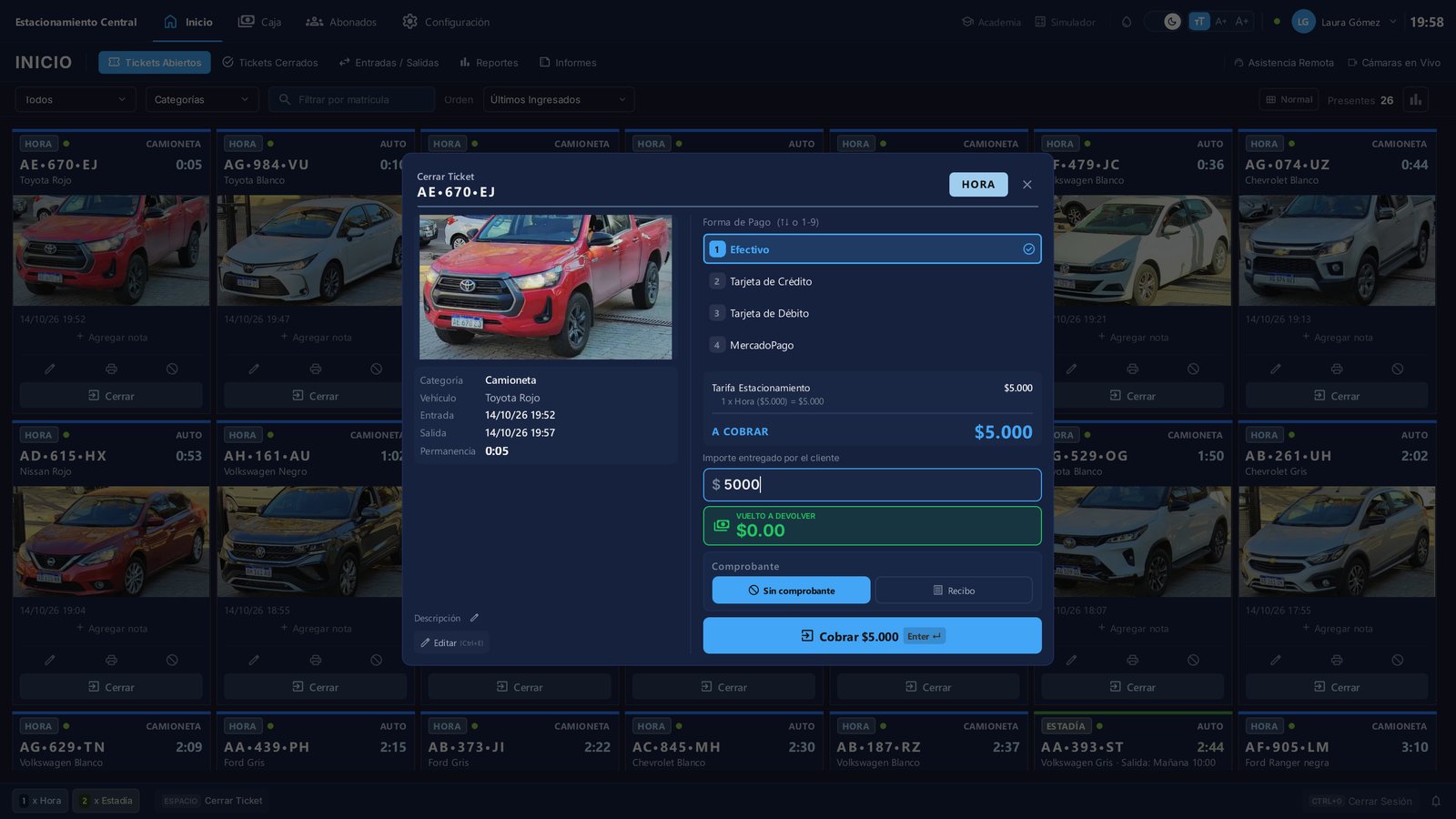Click Cerrar on the AG•074•UZ card
The image size is (1456, 819).
click(x=1337, y=396)
